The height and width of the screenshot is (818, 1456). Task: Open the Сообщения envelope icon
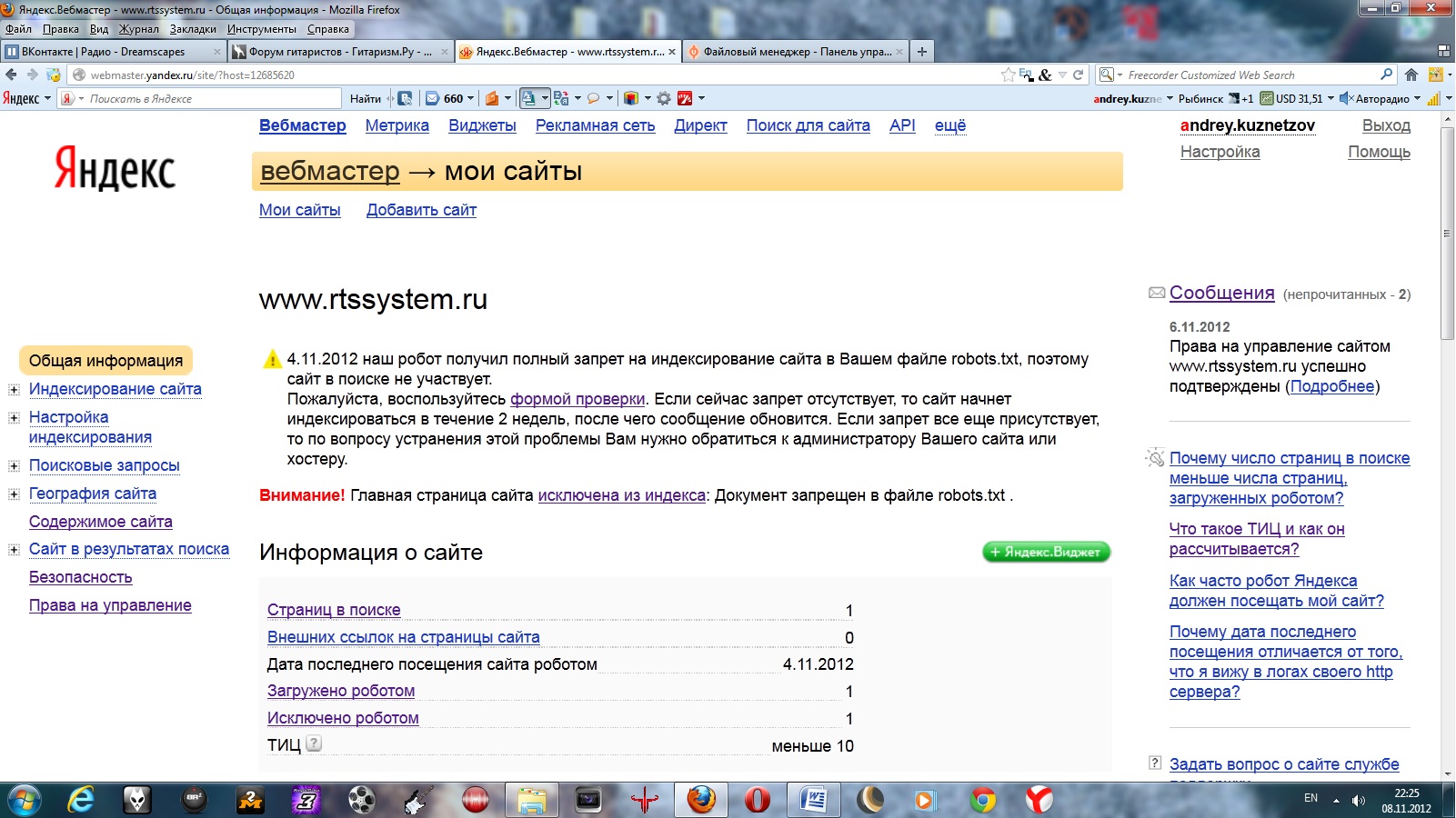(x=1157, y=293)
